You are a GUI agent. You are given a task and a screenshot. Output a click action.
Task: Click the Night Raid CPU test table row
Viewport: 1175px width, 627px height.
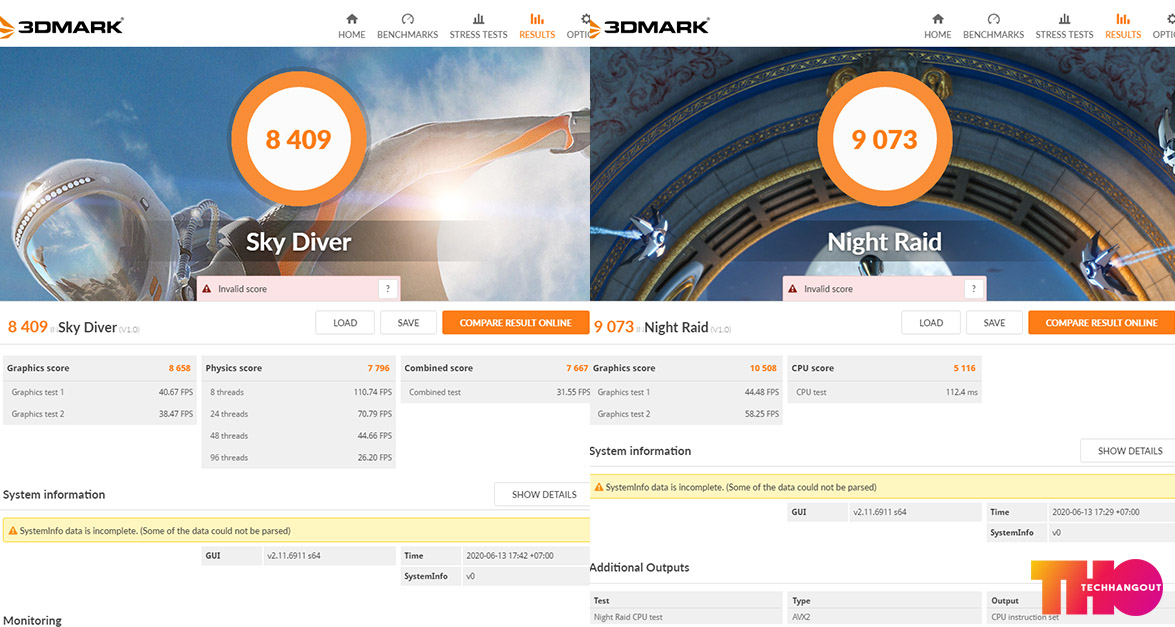[x=686, y=617]
